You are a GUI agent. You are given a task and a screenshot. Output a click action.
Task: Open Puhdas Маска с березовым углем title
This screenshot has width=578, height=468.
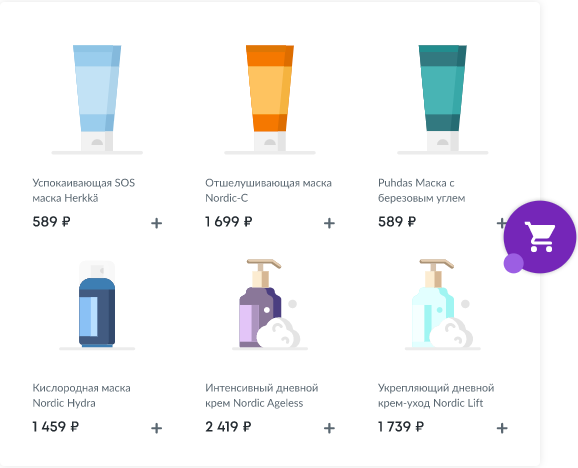click(x=422, y=191)
